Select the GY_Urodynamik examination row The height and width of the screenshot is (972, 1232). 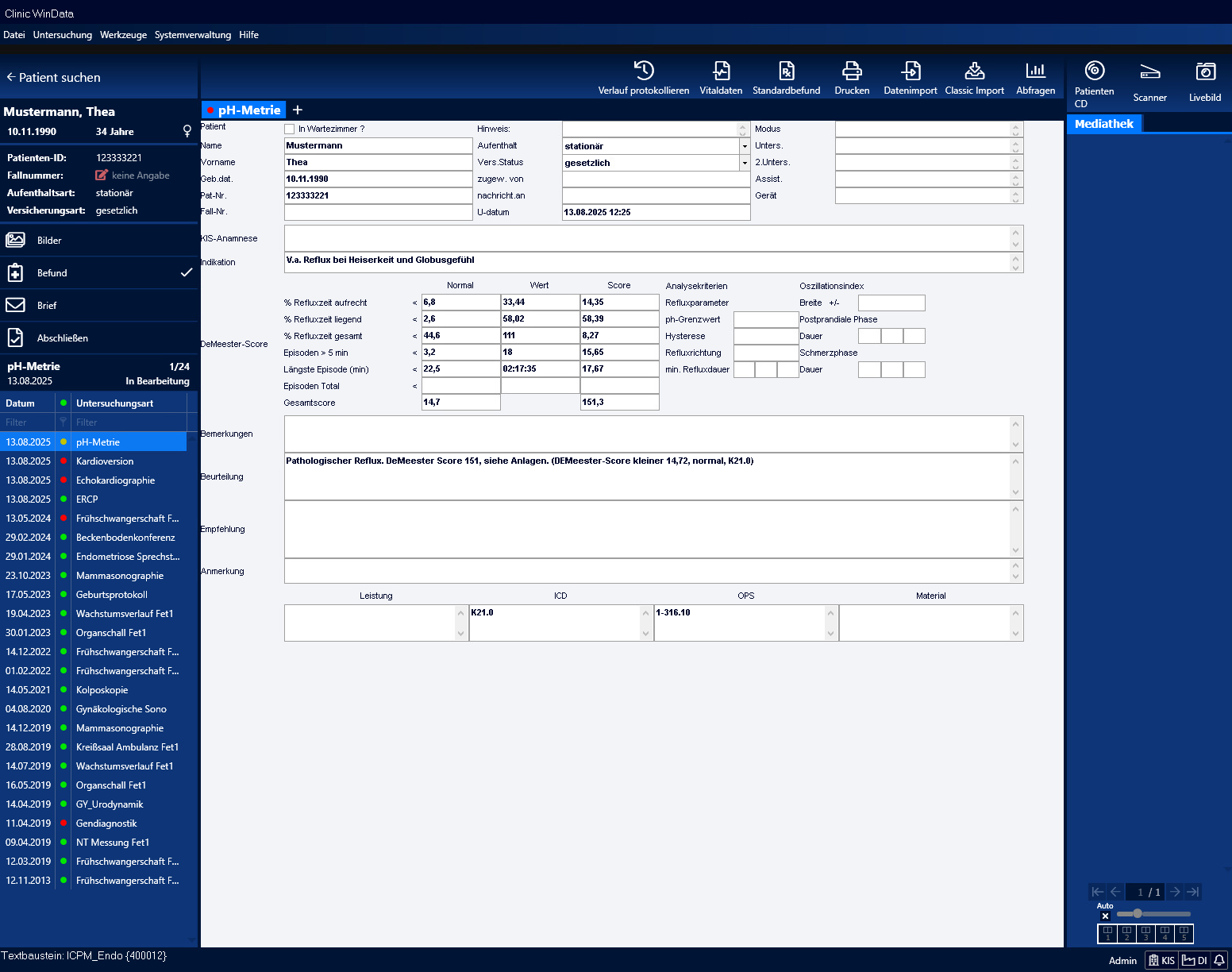pos(94,804)
